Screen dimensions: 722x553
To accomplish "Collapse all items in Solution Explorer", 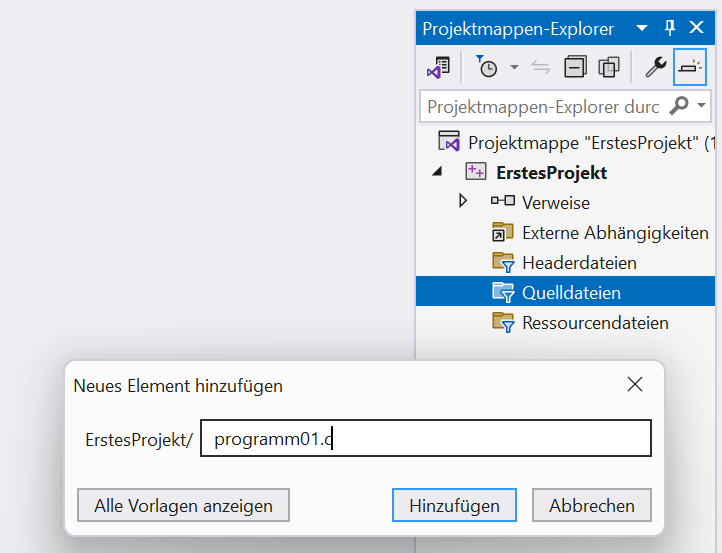I will (x=575, y=68).
